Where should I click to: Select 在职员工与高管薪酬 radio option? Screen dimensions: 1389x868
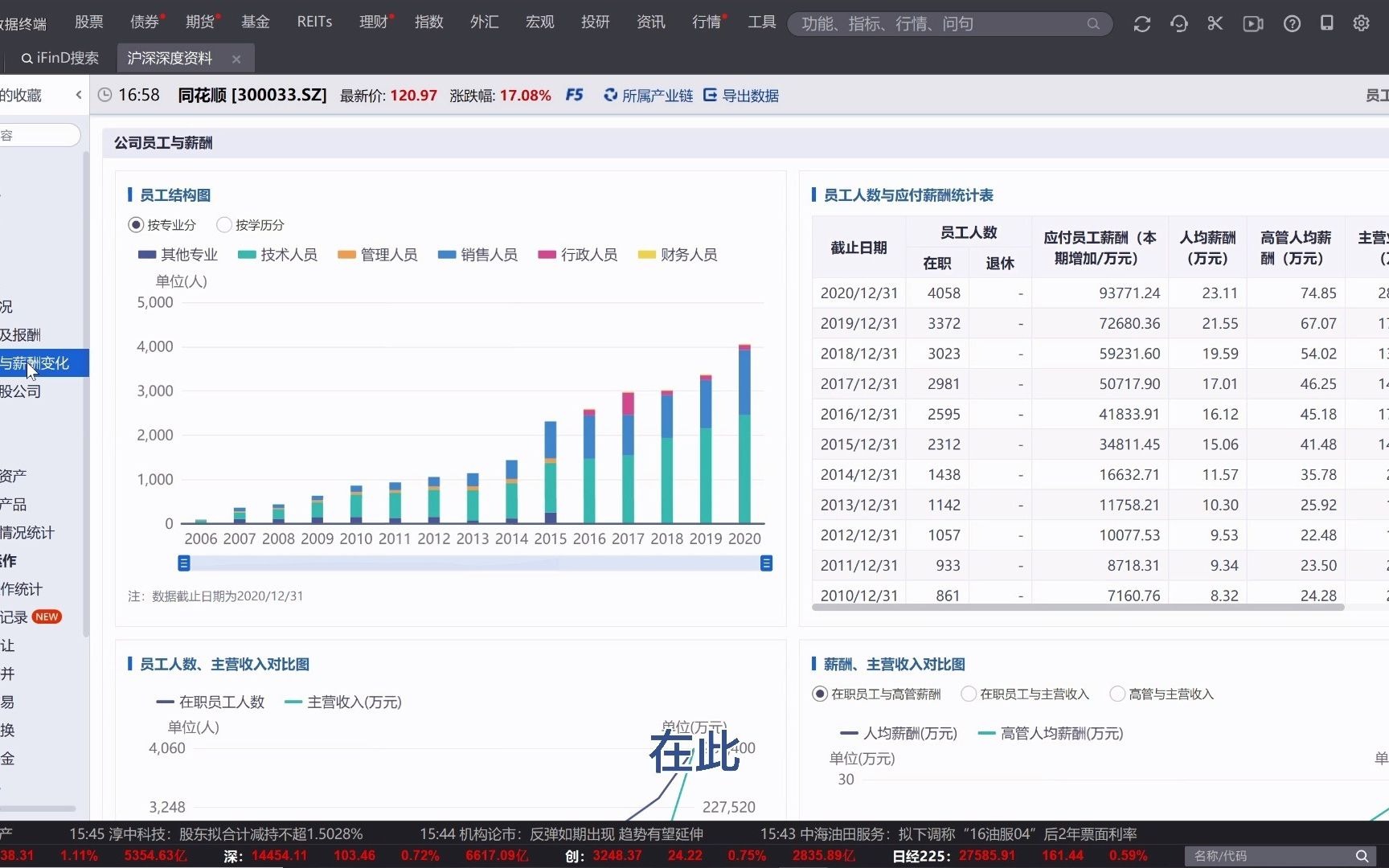click(x=820, y=694)
